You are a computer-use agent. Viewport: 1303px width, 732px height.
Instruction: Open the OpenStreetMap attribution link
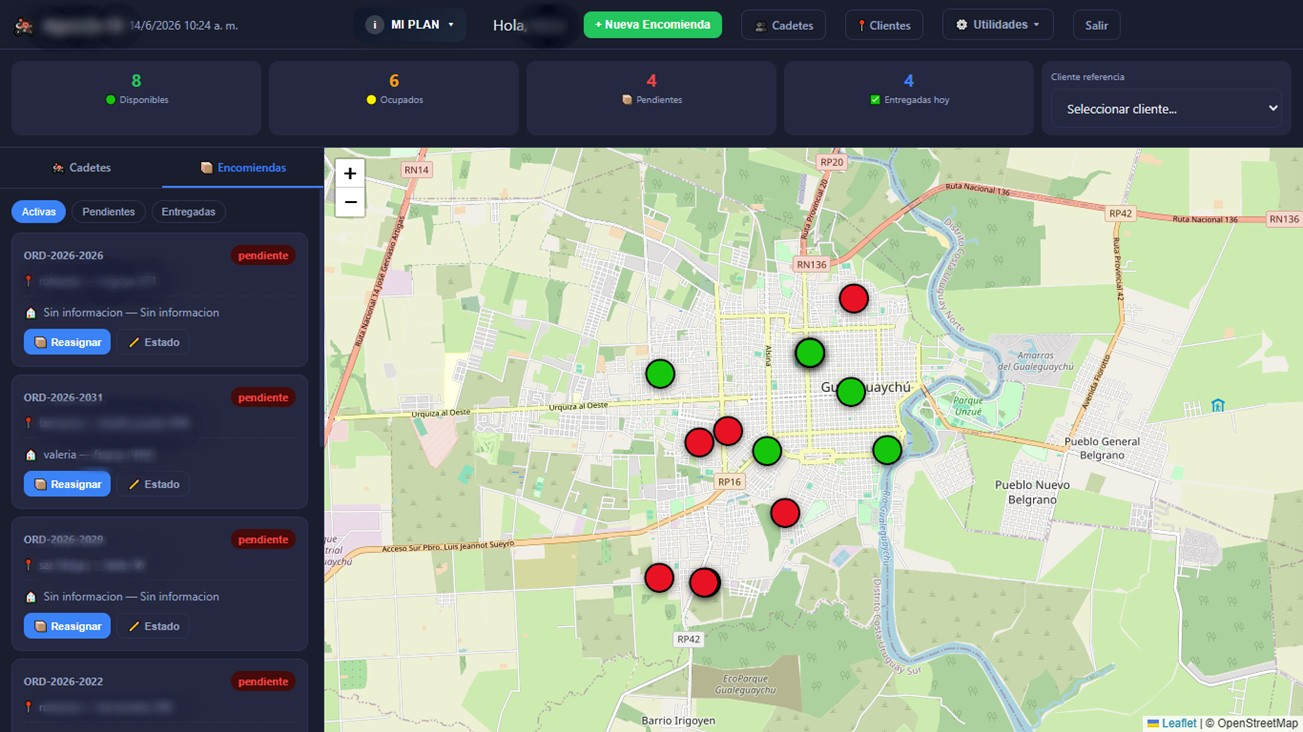(1257, 723)
